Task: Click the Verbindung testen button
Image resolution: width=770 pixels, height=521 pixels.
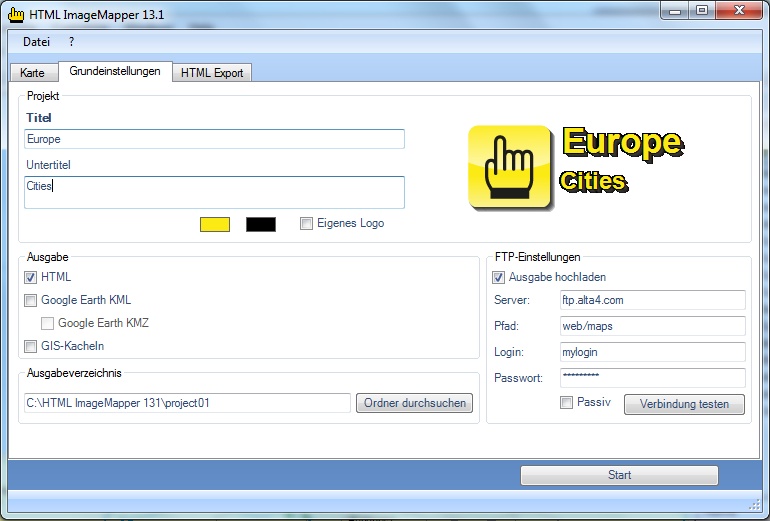Action: tap(684, 404)
